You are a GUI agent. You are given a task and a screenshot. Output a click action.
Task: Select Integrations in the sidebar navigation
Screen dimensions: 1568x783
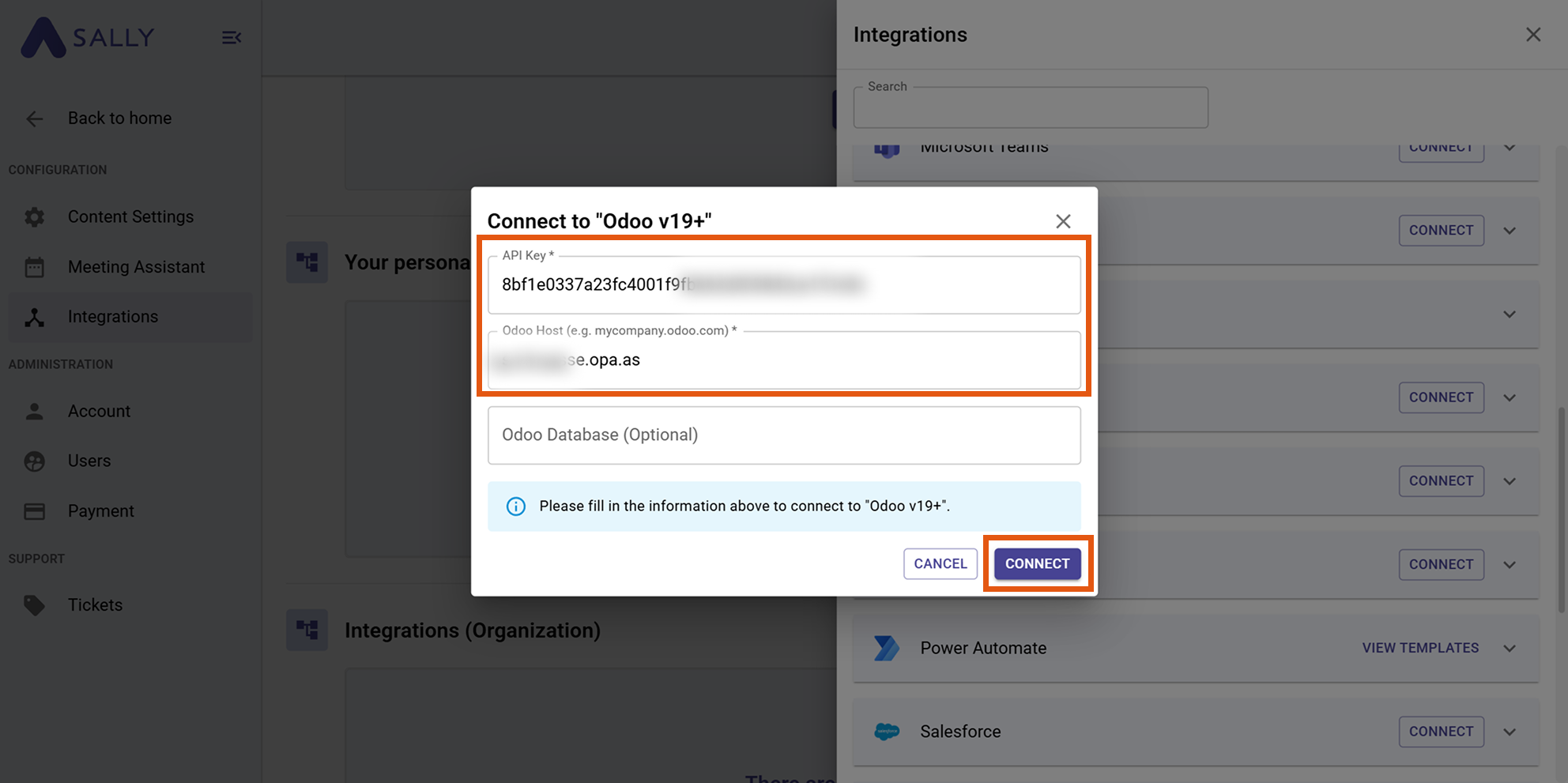tap(112, 316)
